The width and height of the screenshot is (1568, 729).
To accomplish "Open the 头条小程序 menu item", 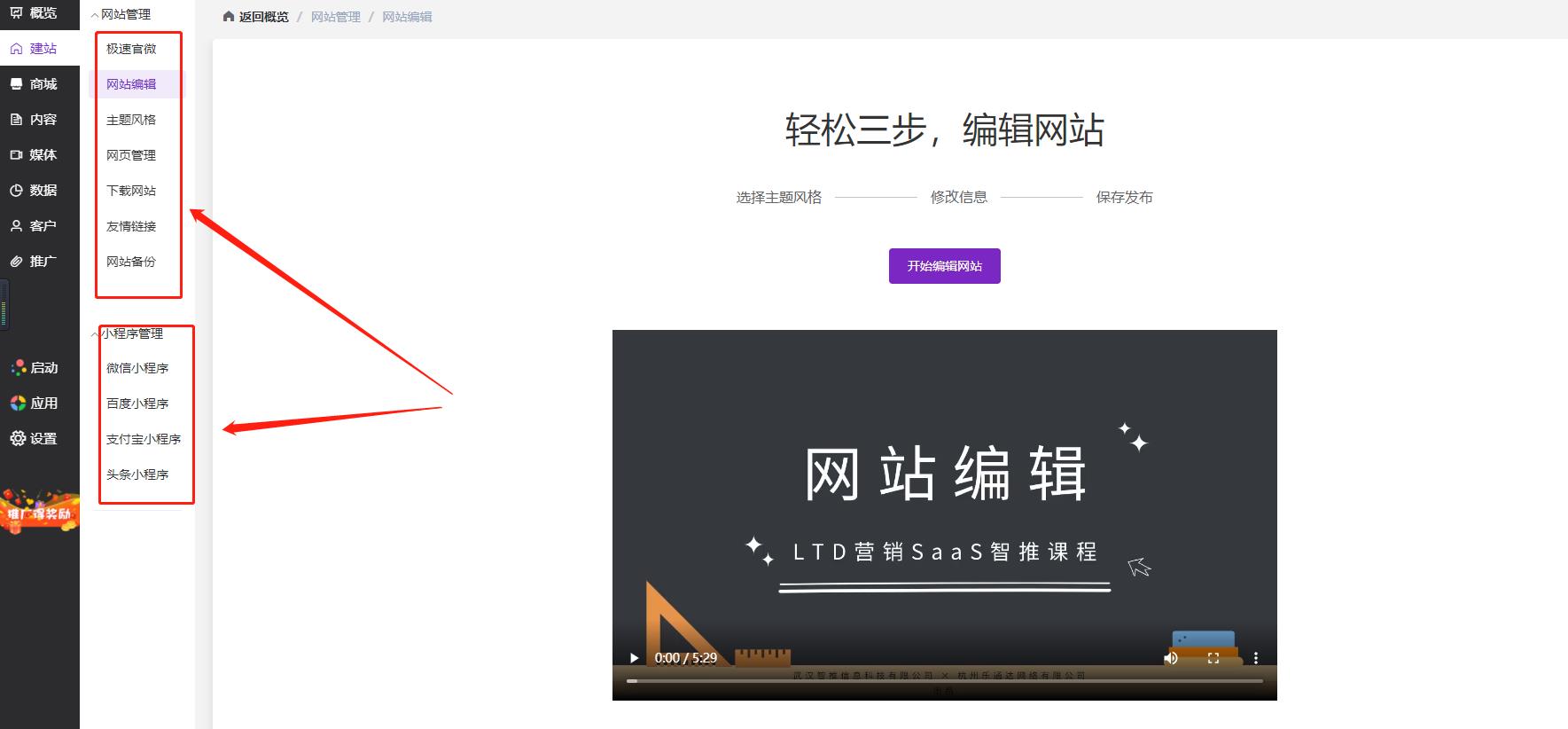I will pyautogui.click(x=137, y=474).
